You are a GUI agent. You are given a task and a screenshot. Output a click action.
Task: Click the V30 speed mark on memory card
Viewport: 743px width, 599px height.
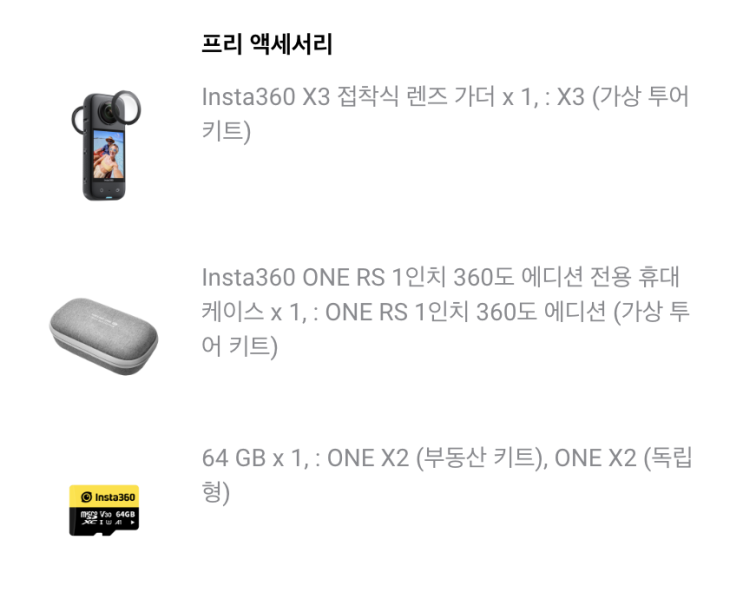coord(106,514)
